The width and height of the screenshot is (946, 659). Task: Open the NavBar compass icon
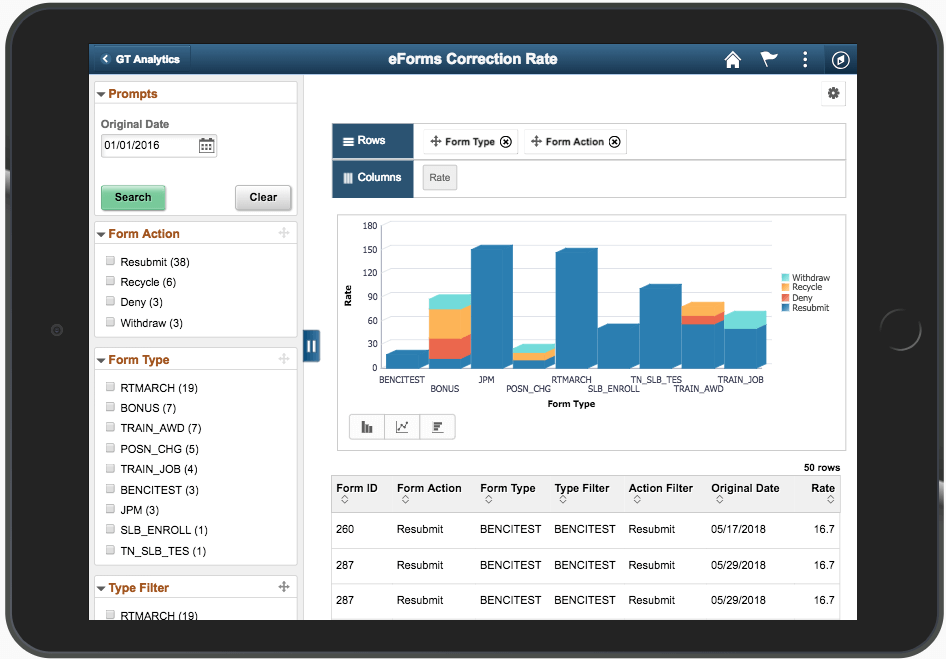pyautogui.click(x=840, y=60)
